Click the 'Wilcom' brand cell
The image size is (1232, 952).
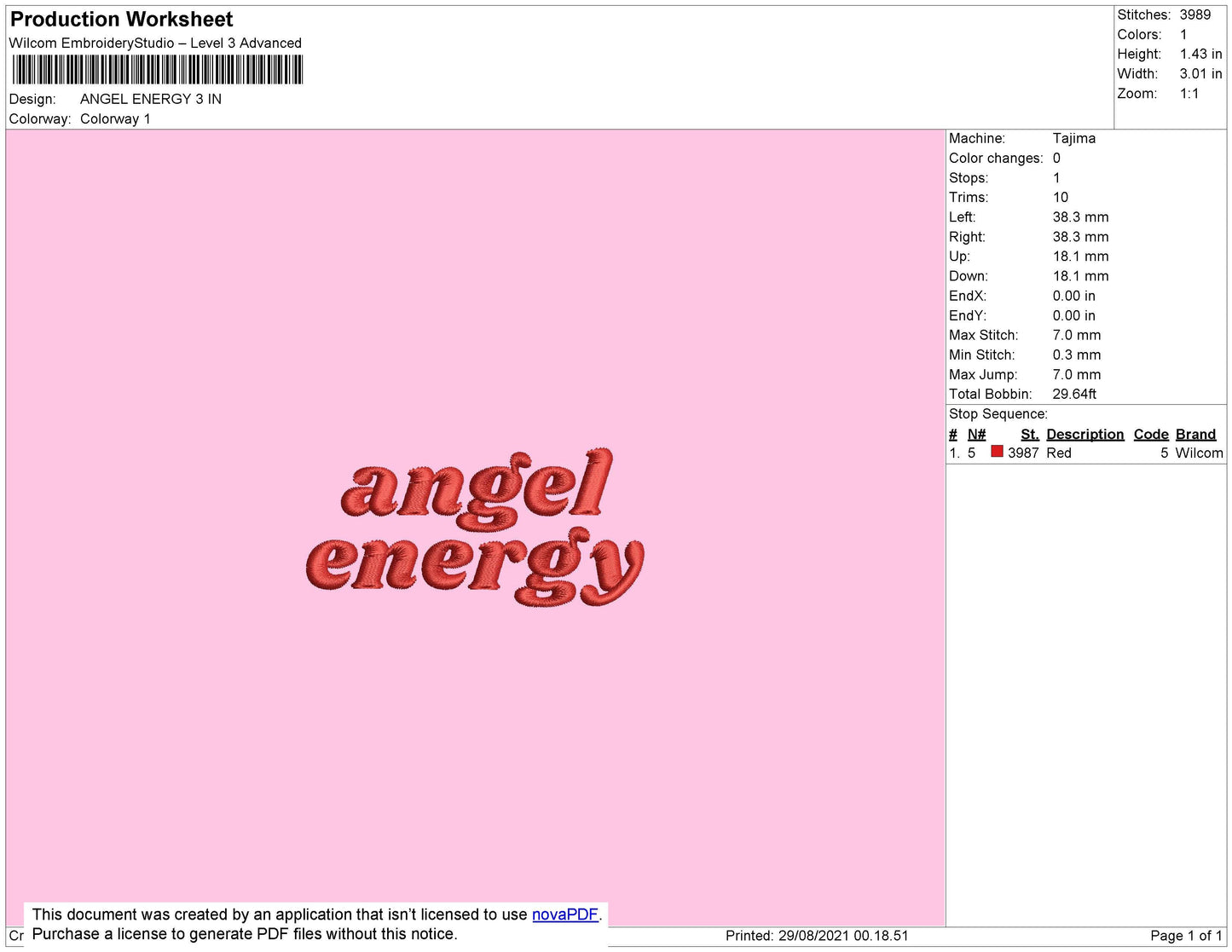coord(1200,453)
